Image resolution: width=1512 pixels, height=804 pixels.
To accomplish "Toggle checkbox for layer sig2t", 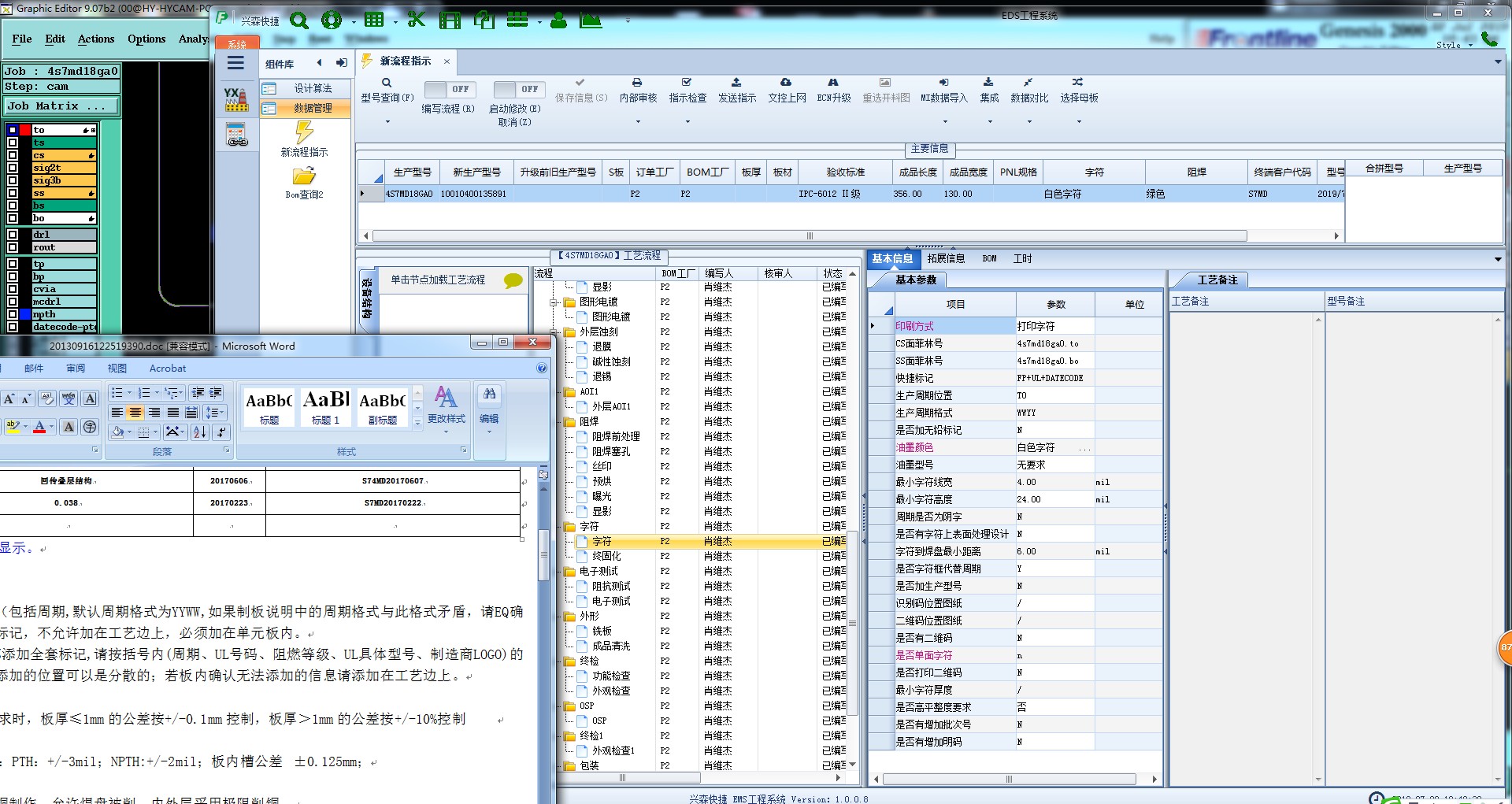I will point(13,168).
